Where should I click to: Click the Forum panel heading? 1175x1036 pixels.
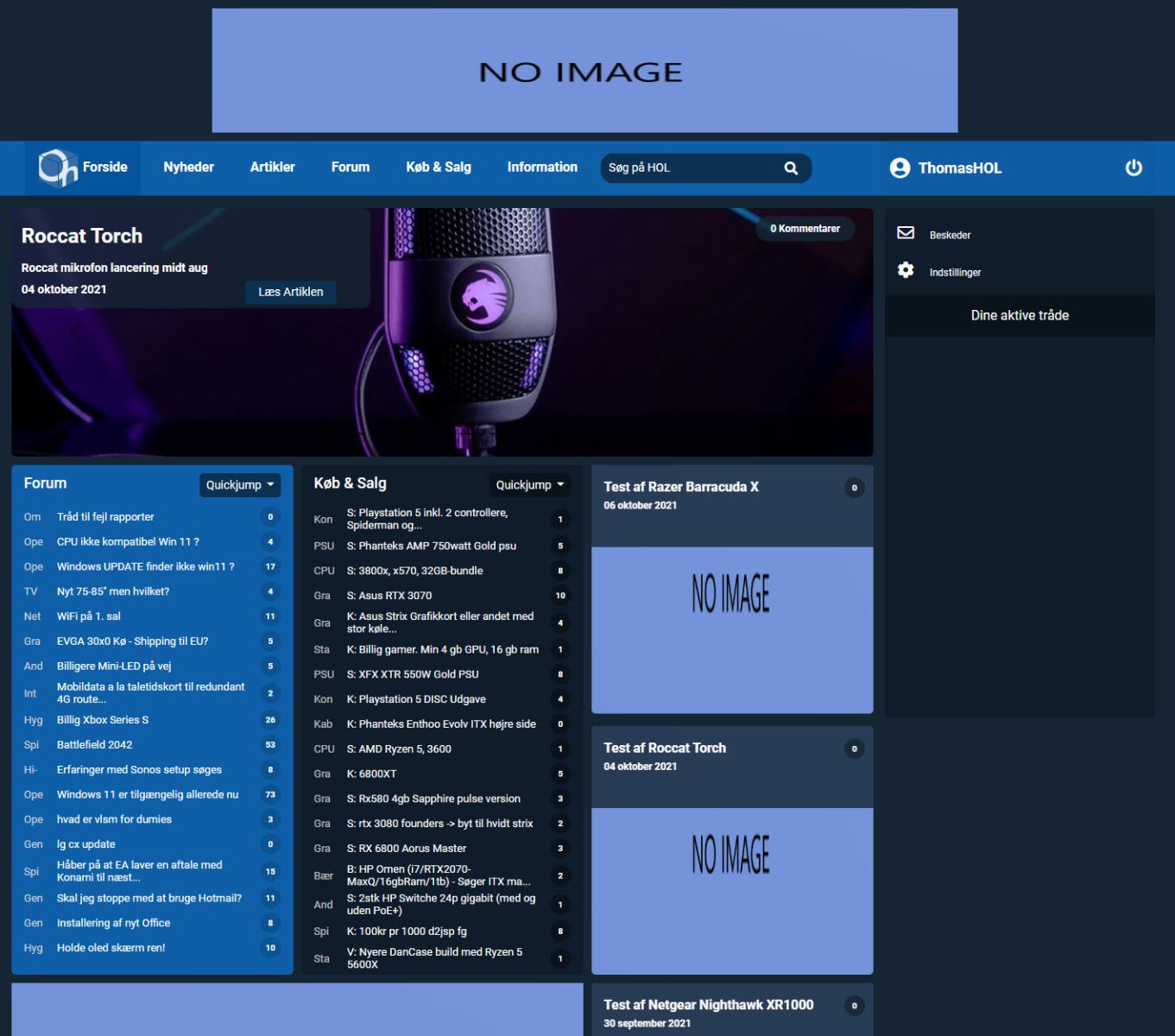click(x=45, y=483)
